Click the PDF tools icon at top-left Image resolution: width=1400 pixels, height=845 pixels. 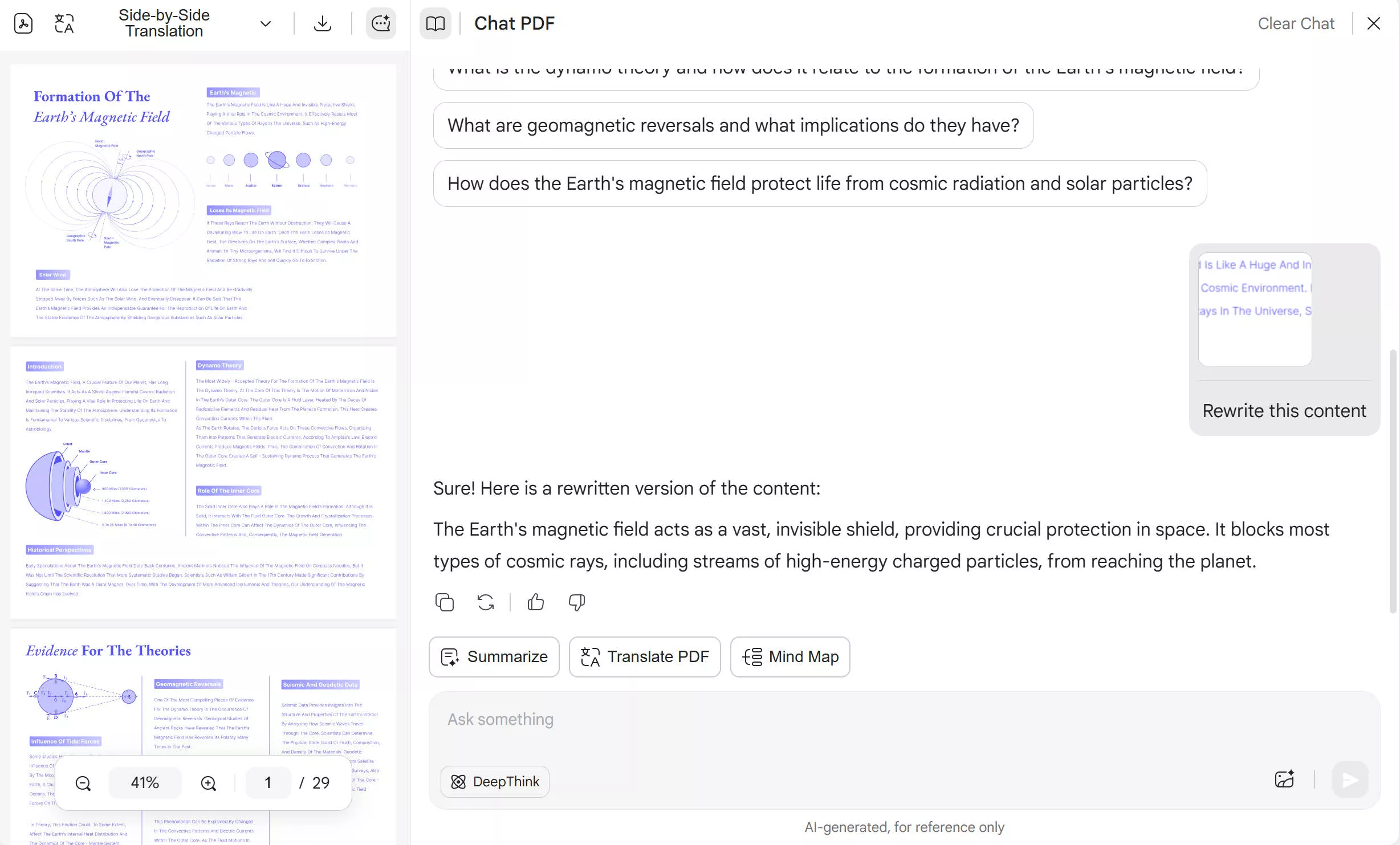(x=23, y=23)
